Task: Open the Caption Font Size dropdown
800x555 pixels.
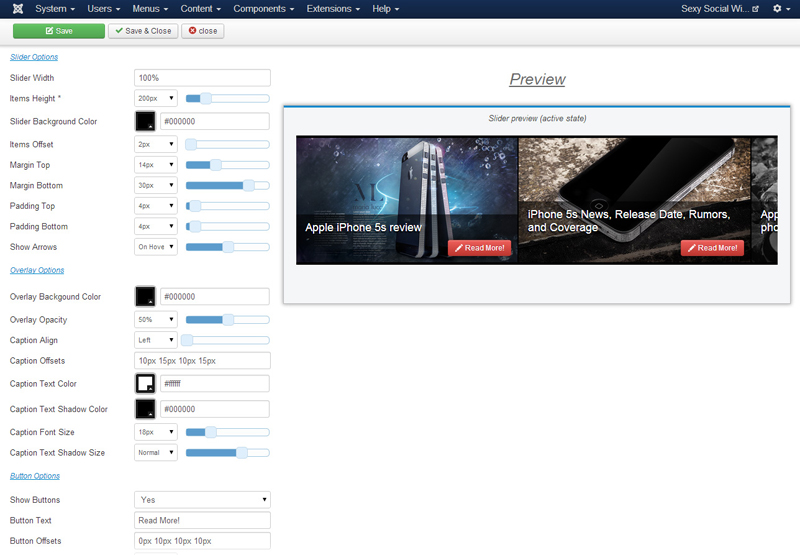Action: 156,432
